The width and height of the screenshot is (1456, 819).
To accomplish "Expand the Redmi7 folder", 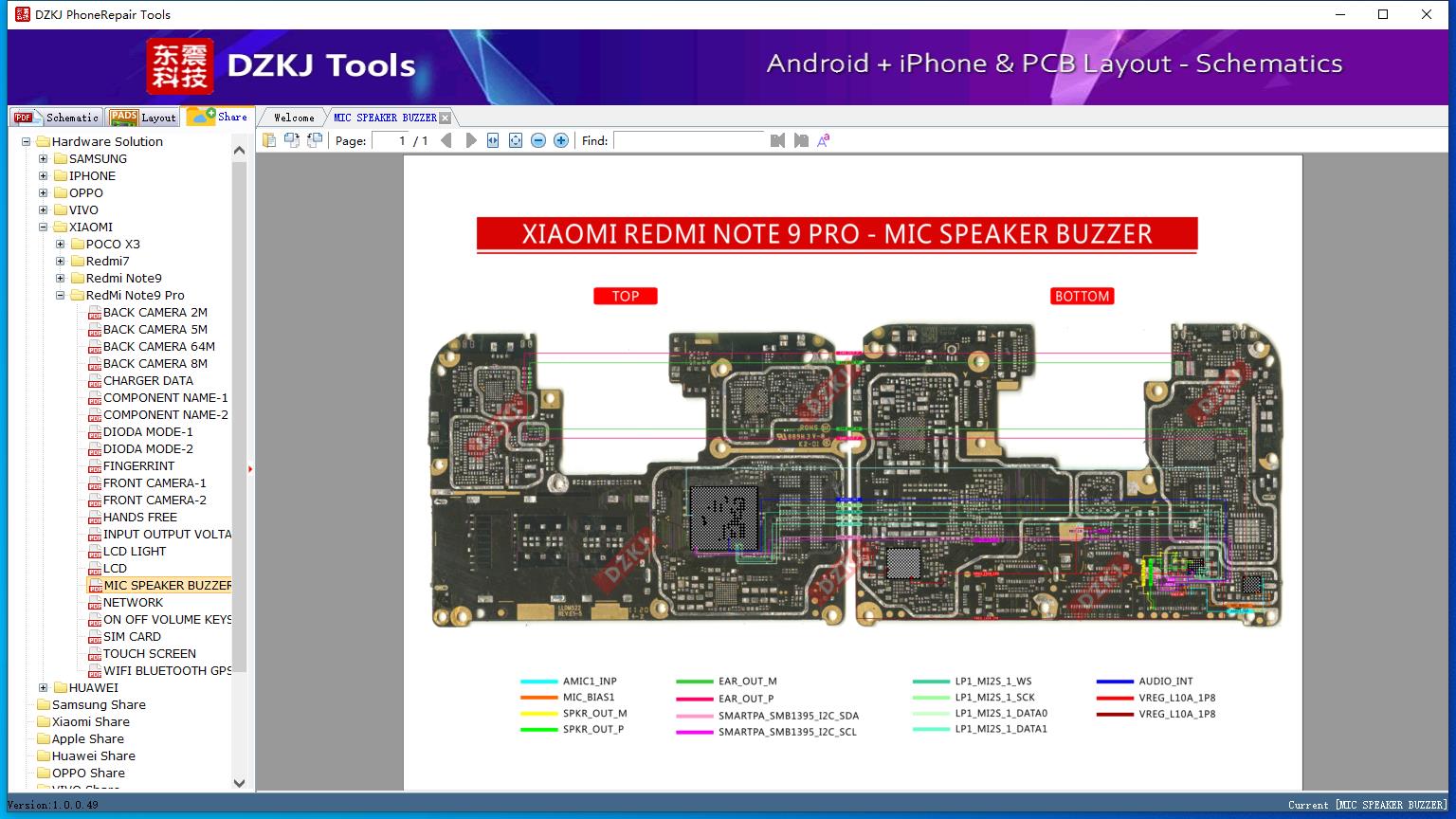I will (60, 262).
